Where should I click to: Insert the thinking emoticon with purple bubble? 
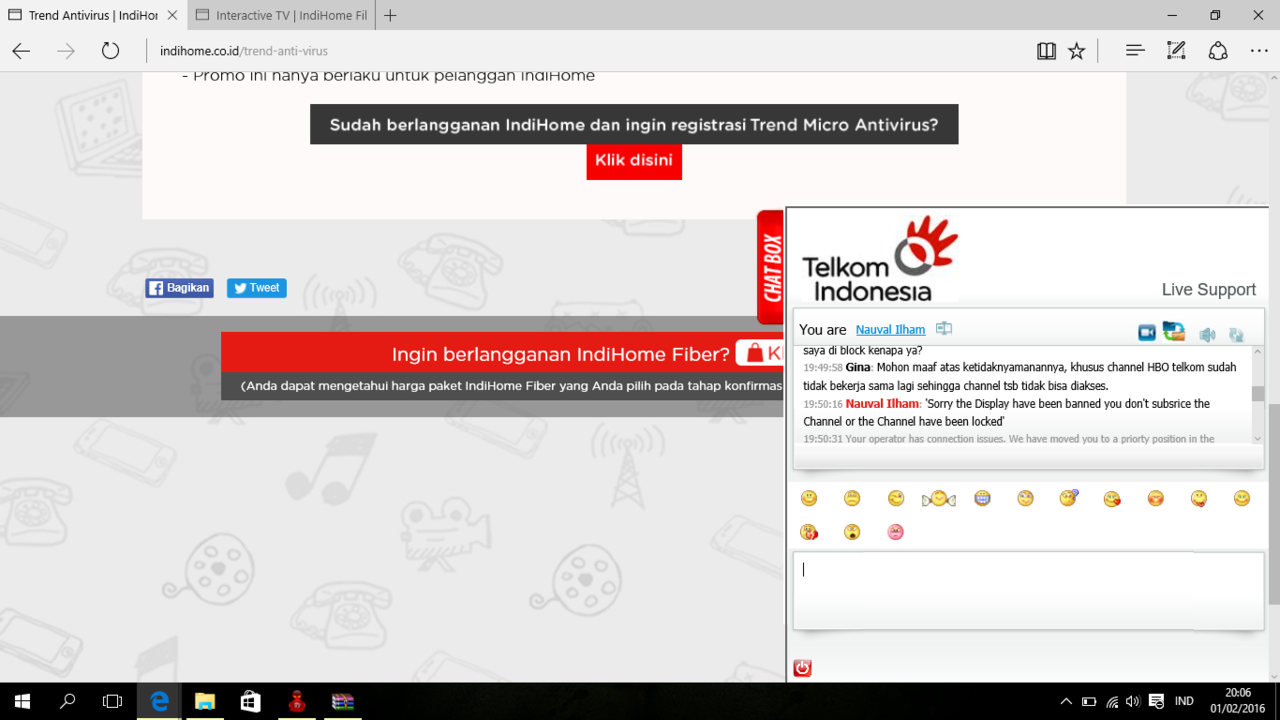point(1068,498)
